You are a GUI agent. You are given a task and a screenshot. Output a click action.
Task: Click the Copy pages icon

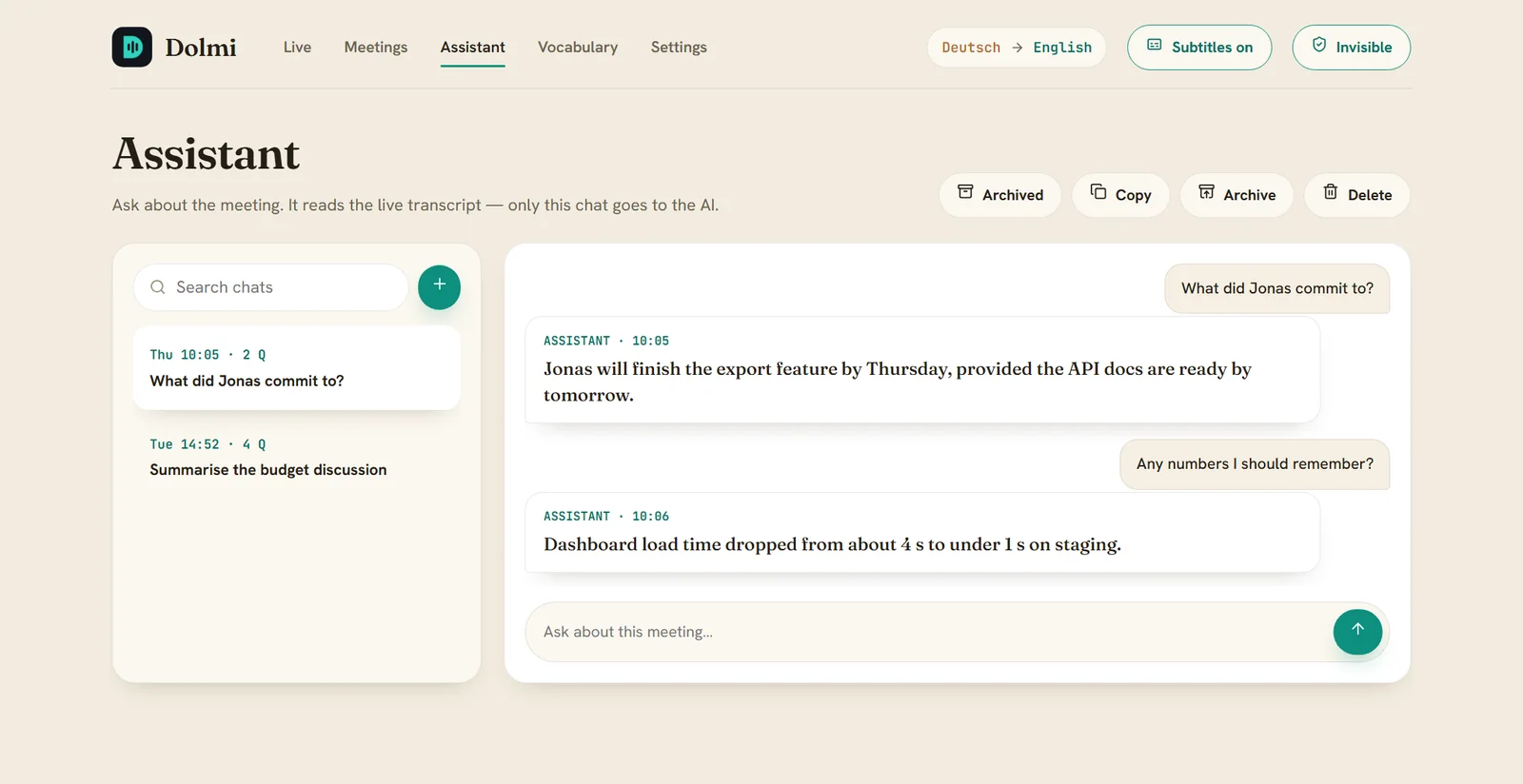coord(1098,192)
